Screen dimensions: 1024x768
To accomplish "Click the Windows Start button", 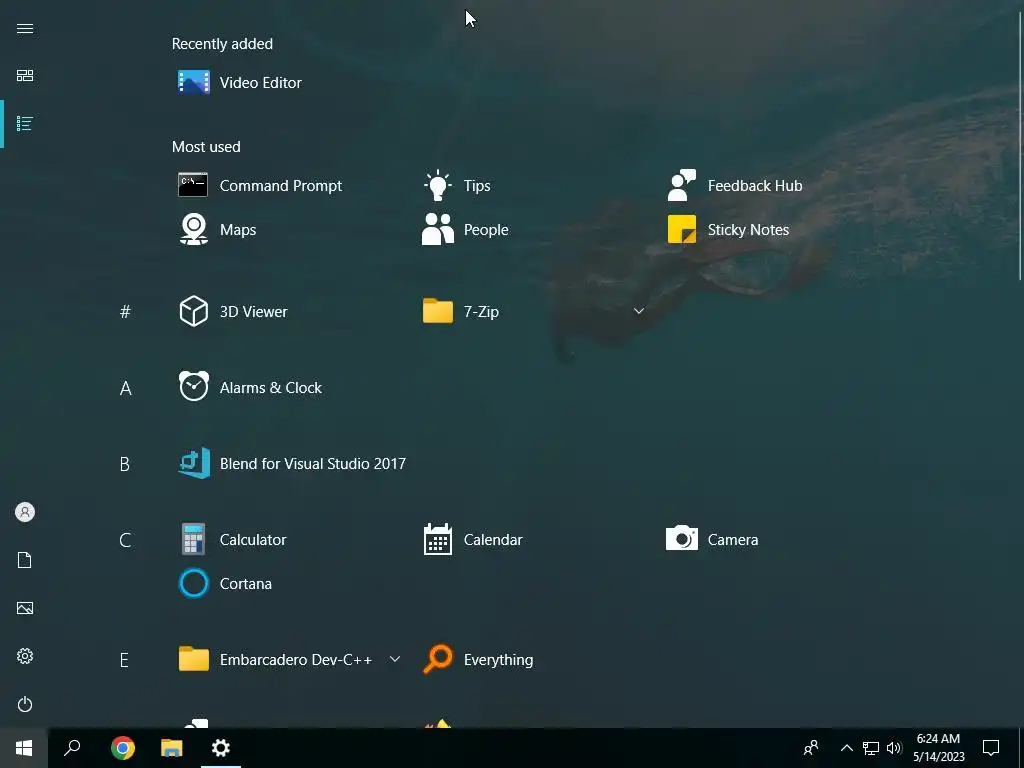I will coord(24,748).
